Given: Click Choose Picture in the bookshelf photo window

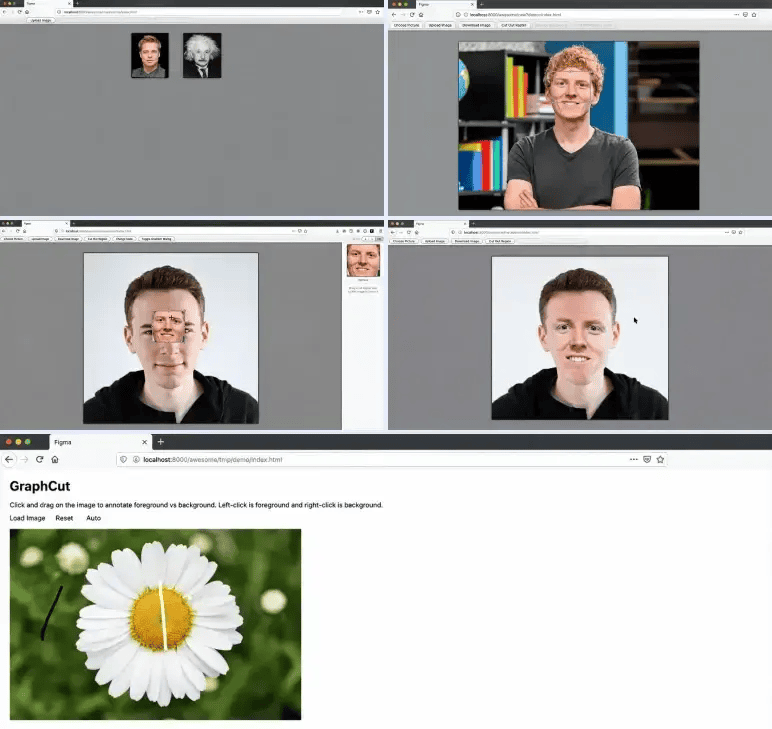Looking at the screenshot, I should tap(407, 25).
